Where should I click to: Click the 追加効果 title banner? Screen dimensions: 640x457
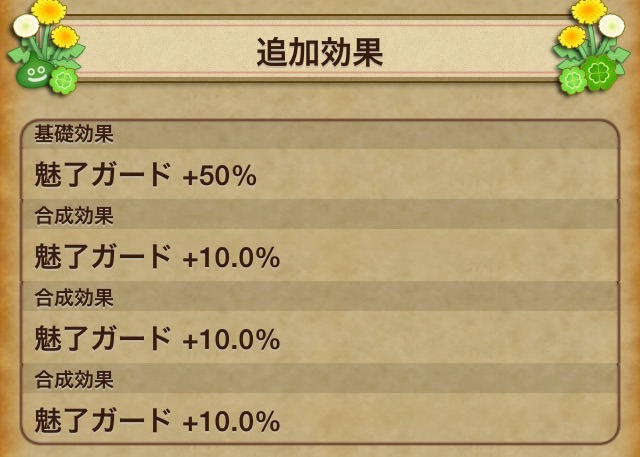pyautogui.click(x=320, y=54)
